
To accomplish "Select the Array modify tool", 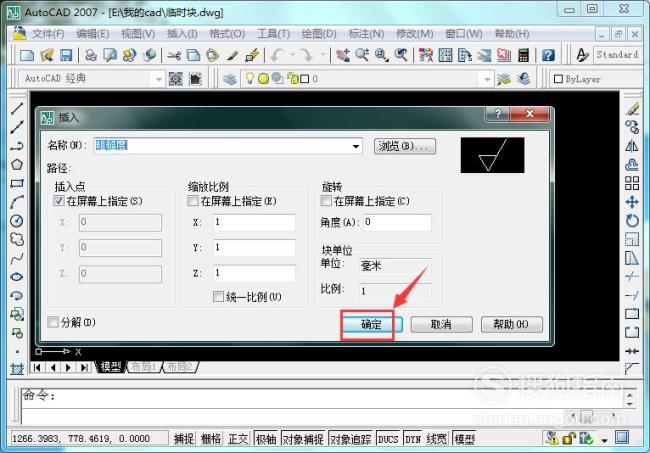I will [x=632, y=183].
